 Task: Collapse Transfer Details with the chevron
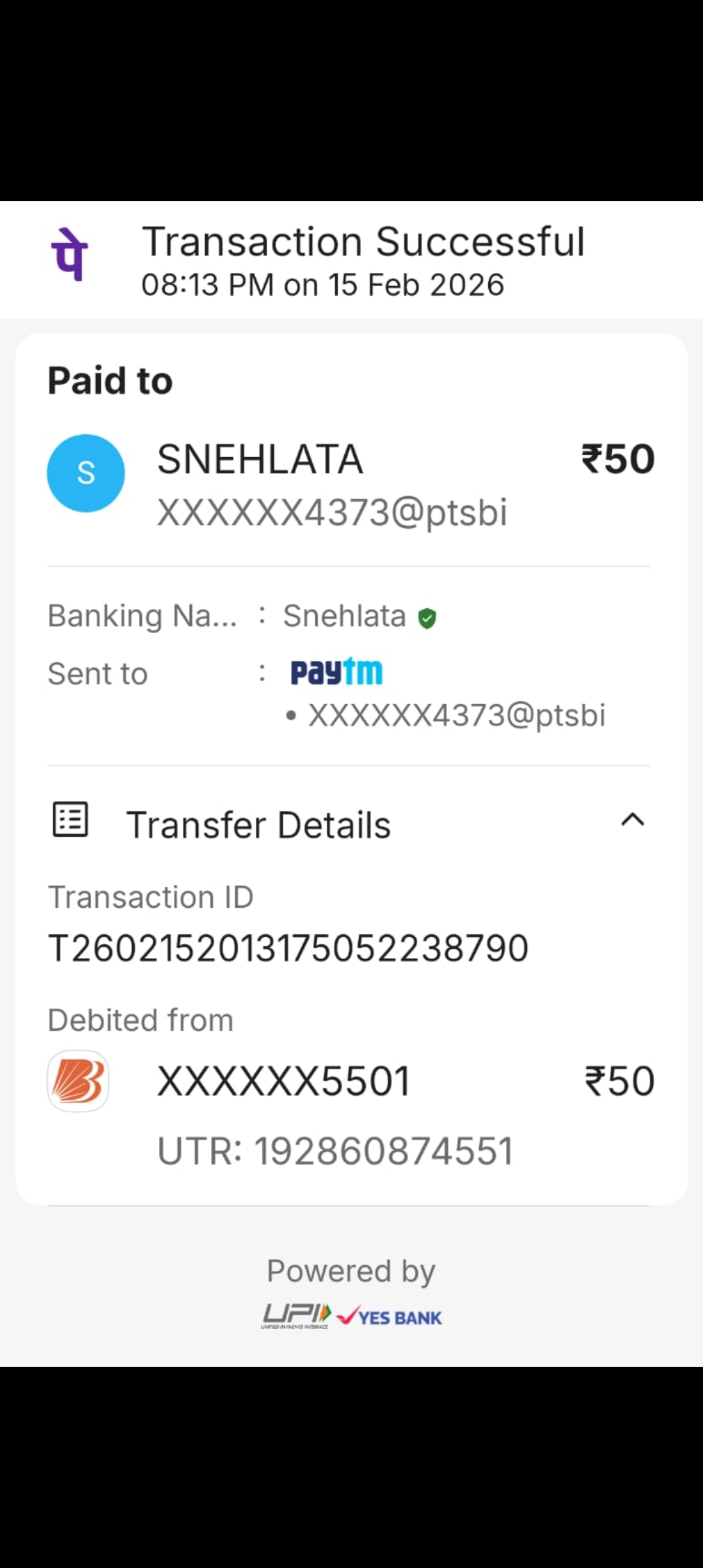(633, 820)
